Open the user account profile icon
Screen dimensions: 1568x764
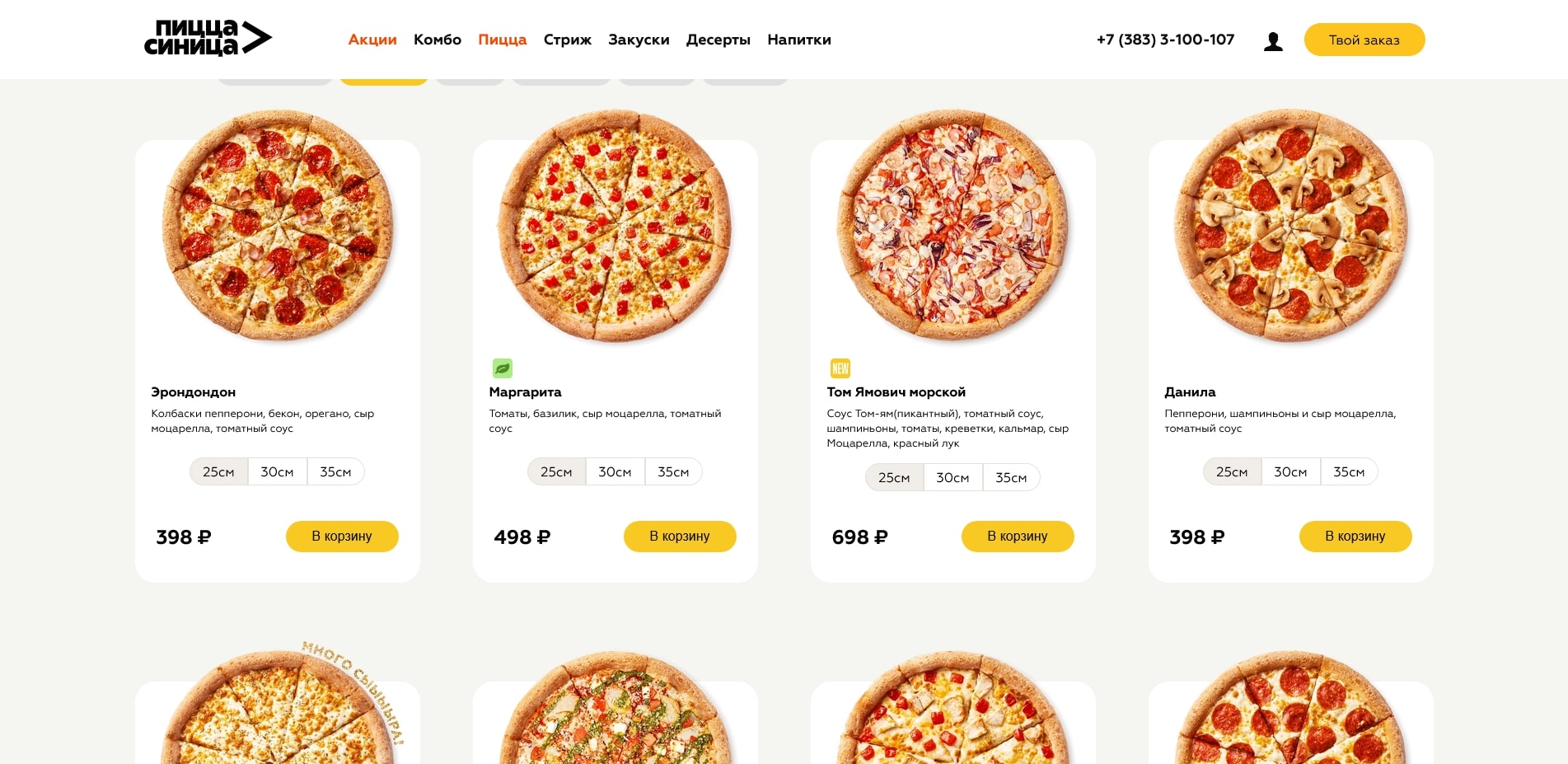click(x=1273, y=41)
